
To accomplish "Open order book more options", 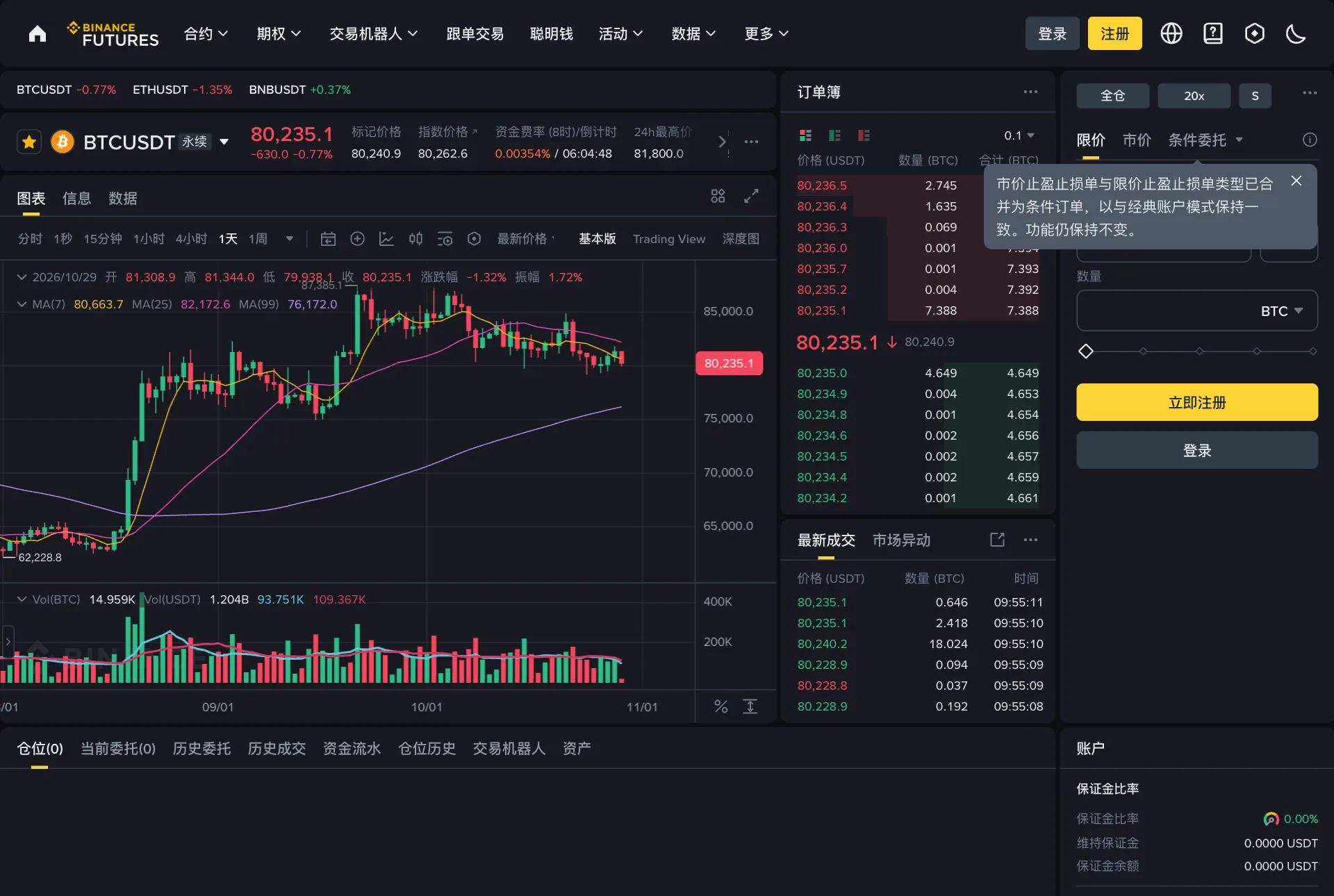I will pos(1030,92).
